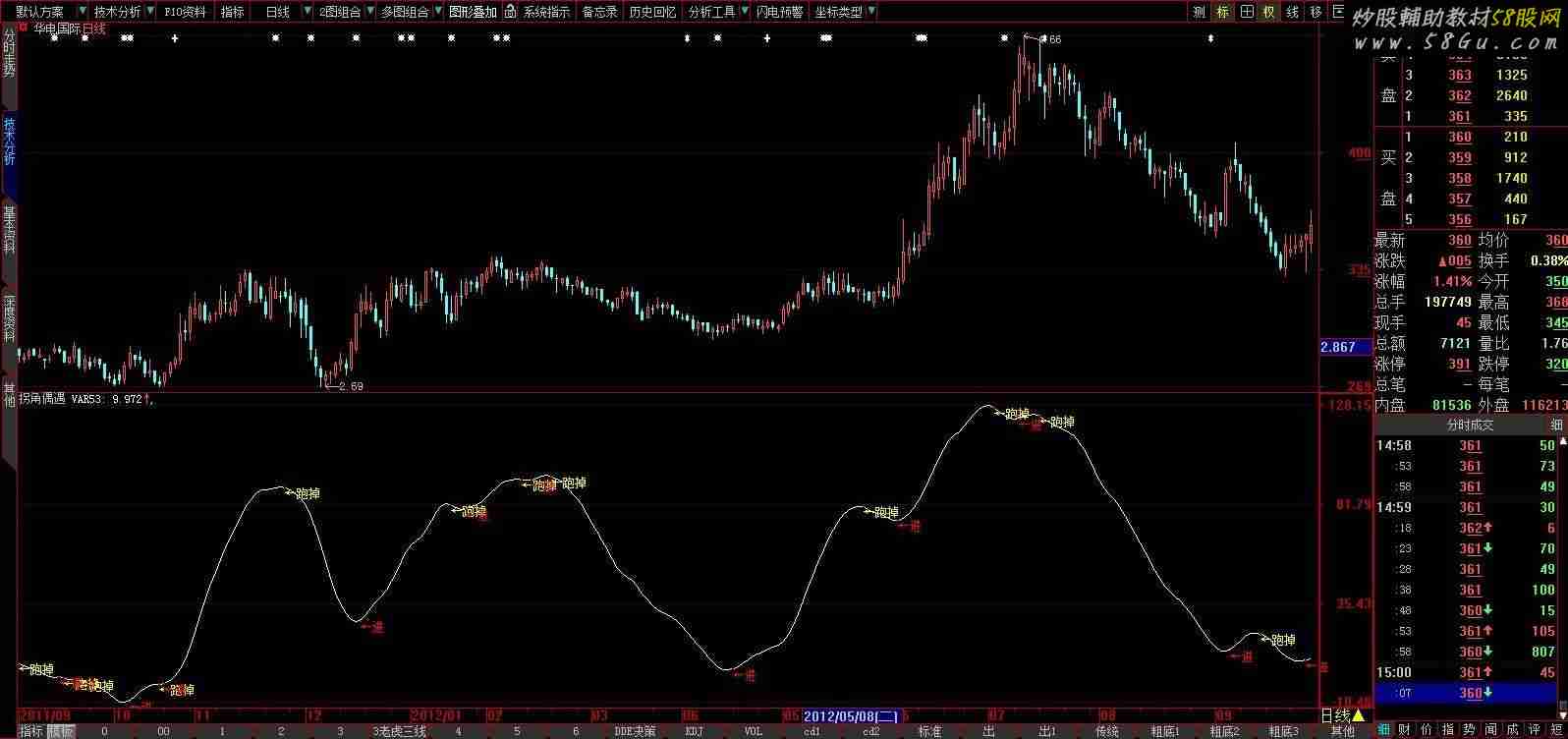1568x739 pixels.
Task: Click the 2012/05/08 date label
Action: point(851,715)
